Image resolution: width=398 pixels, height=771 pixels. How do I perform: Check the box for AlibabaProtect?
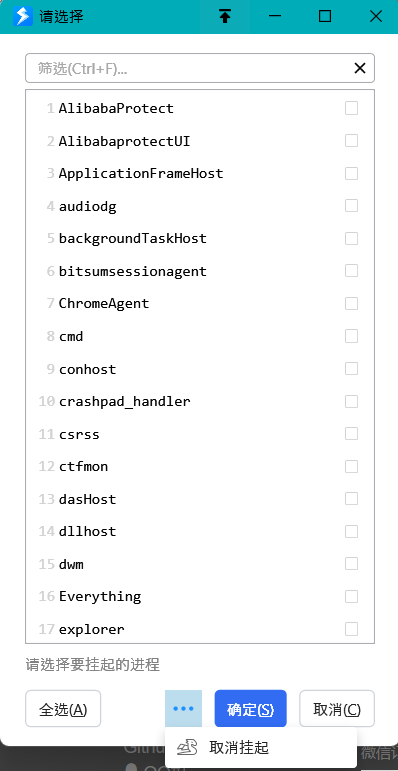click(351, 108)
